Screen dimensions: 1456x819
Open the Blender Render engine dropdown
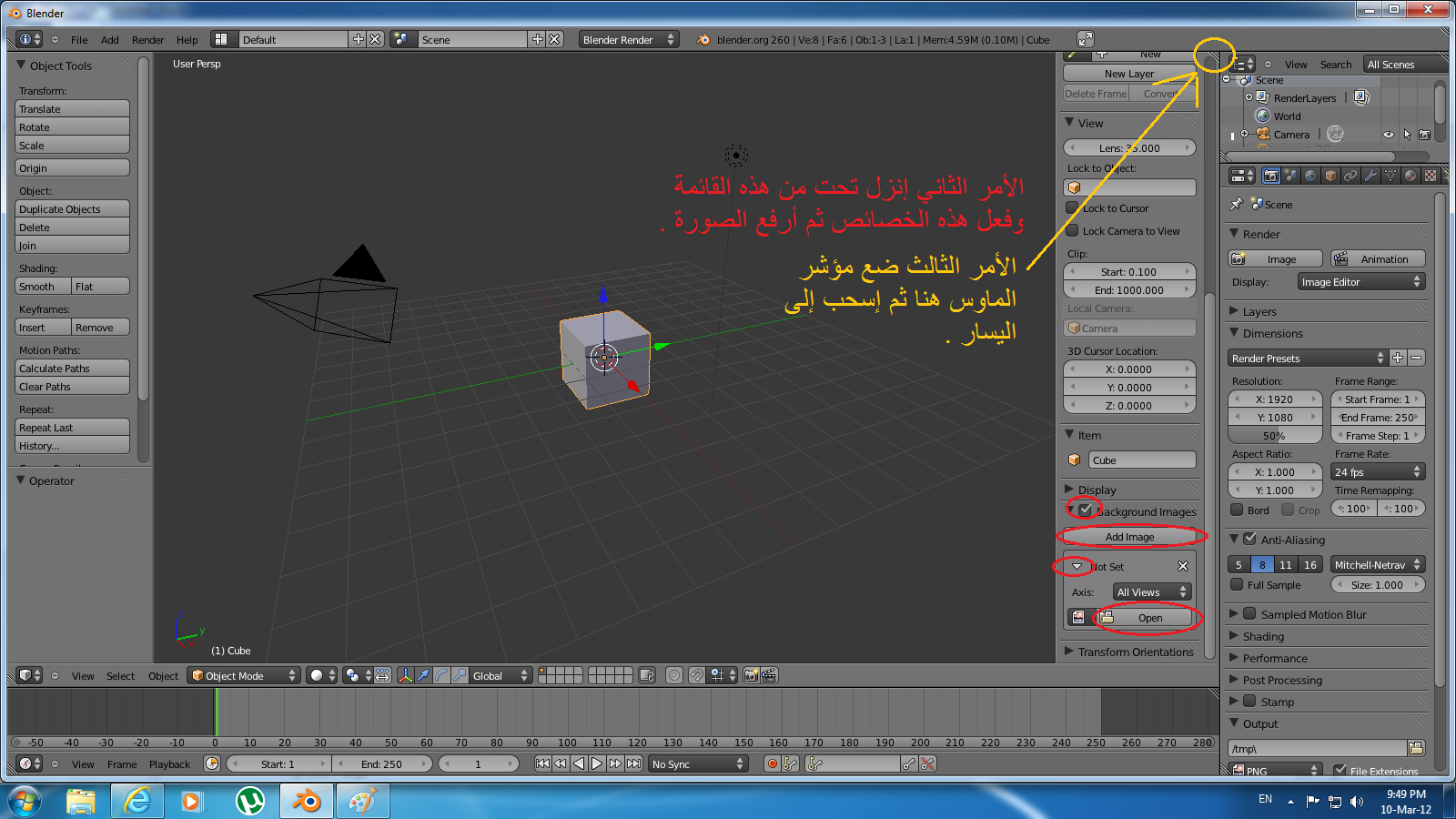click(x=629, y=39)
